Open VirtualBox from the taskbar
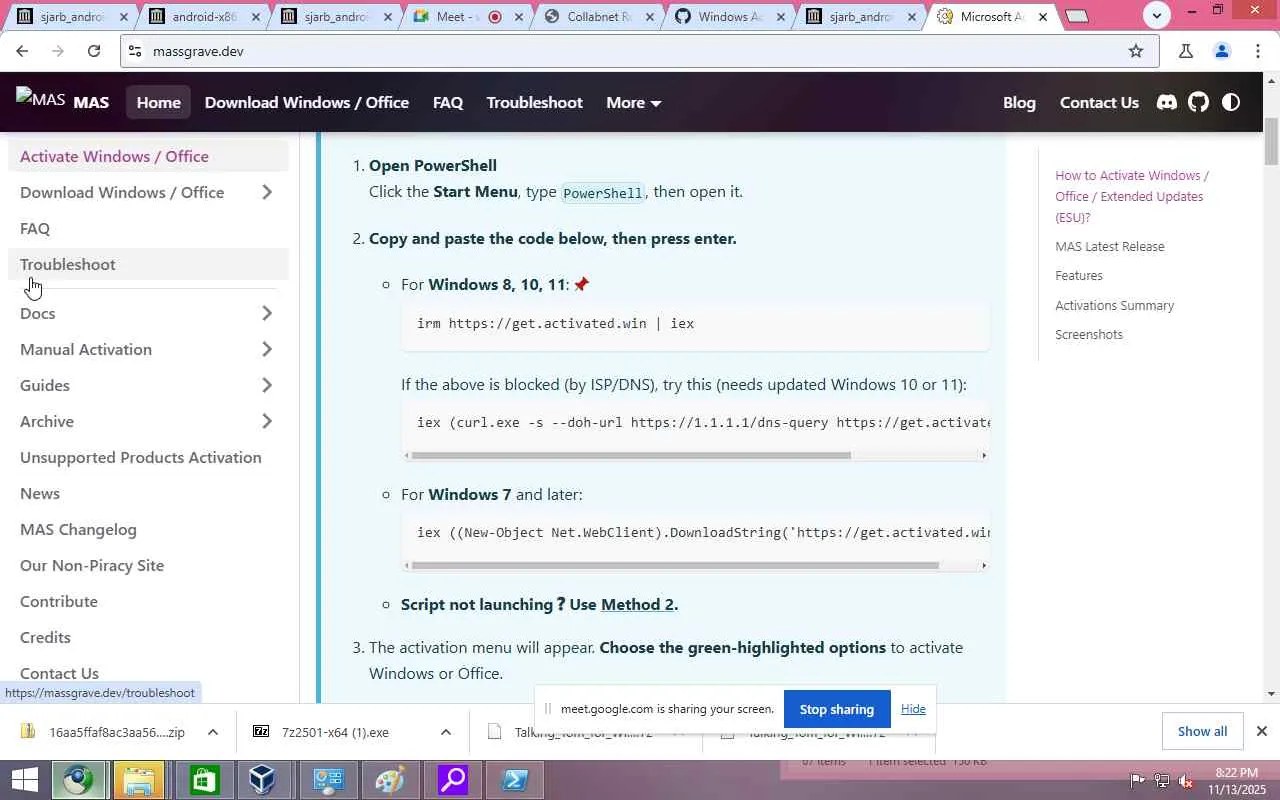 point(263,780)
